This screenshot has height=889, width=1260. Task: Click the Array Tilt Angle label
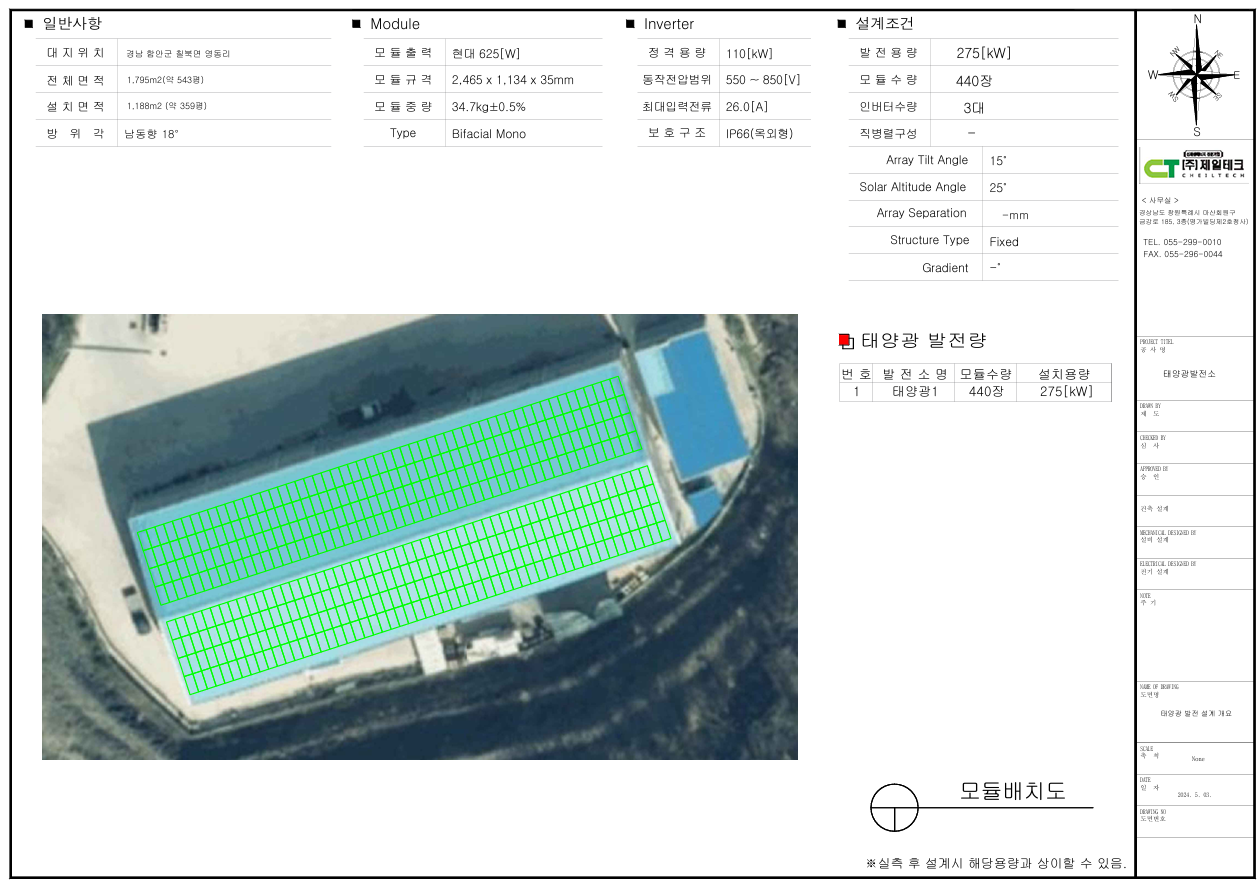(926, 160)
